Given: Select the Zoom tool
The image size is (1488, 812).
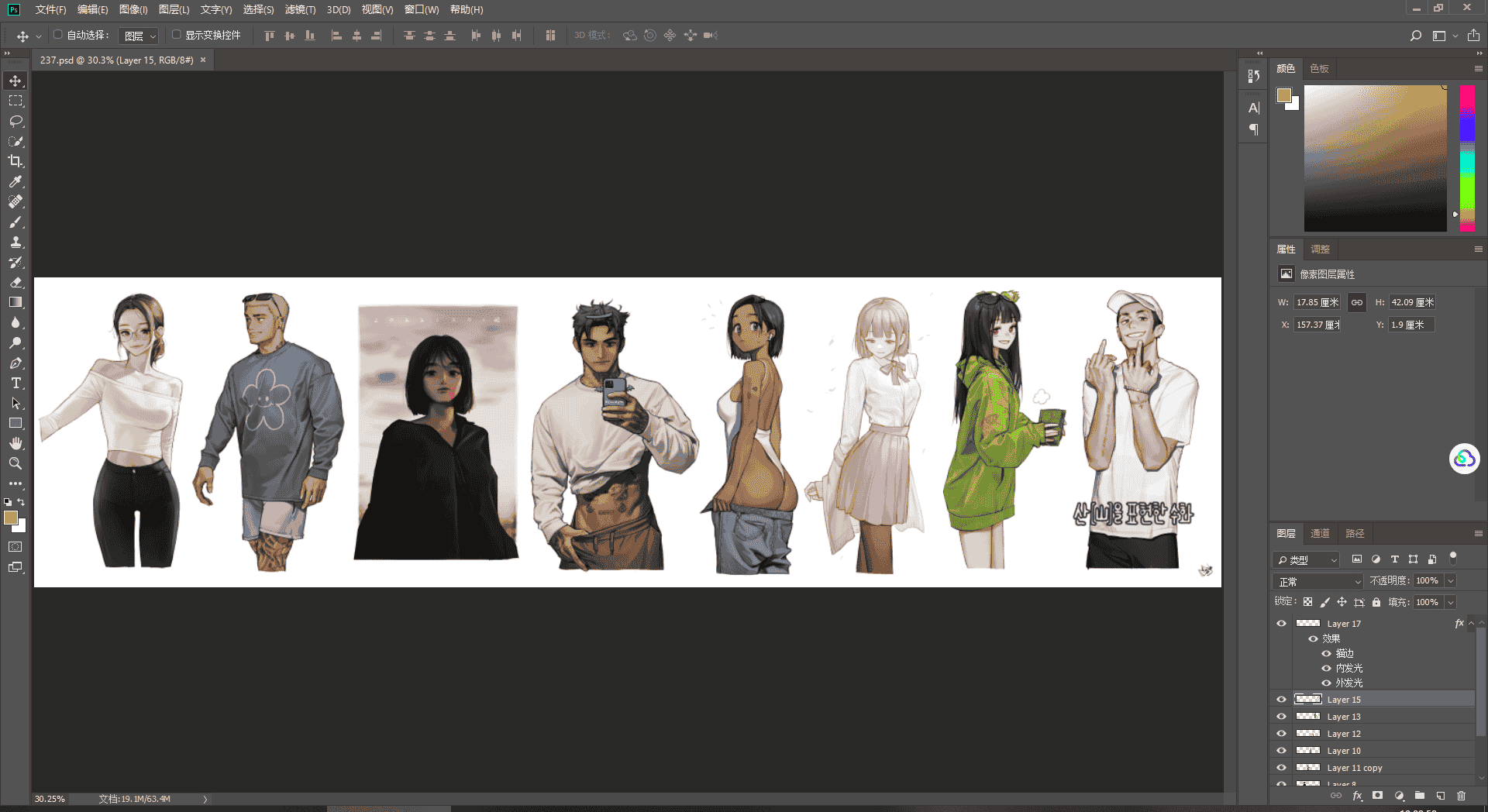Looking at the screenshot, I should [15, 463].
